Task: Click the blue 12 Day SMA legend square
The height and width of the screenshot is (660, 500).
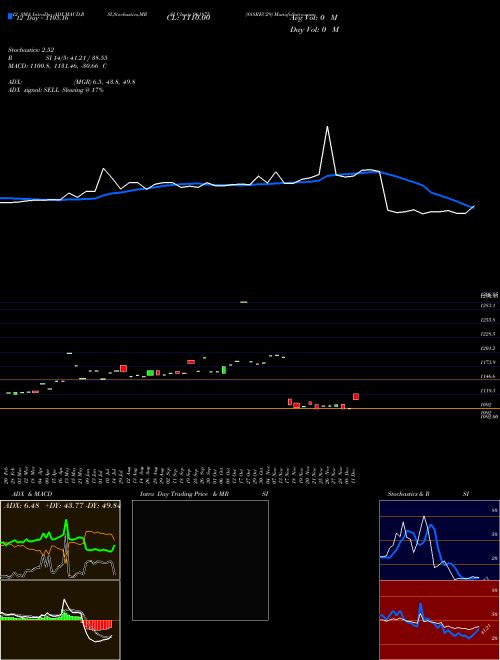Action: point(10,16)
